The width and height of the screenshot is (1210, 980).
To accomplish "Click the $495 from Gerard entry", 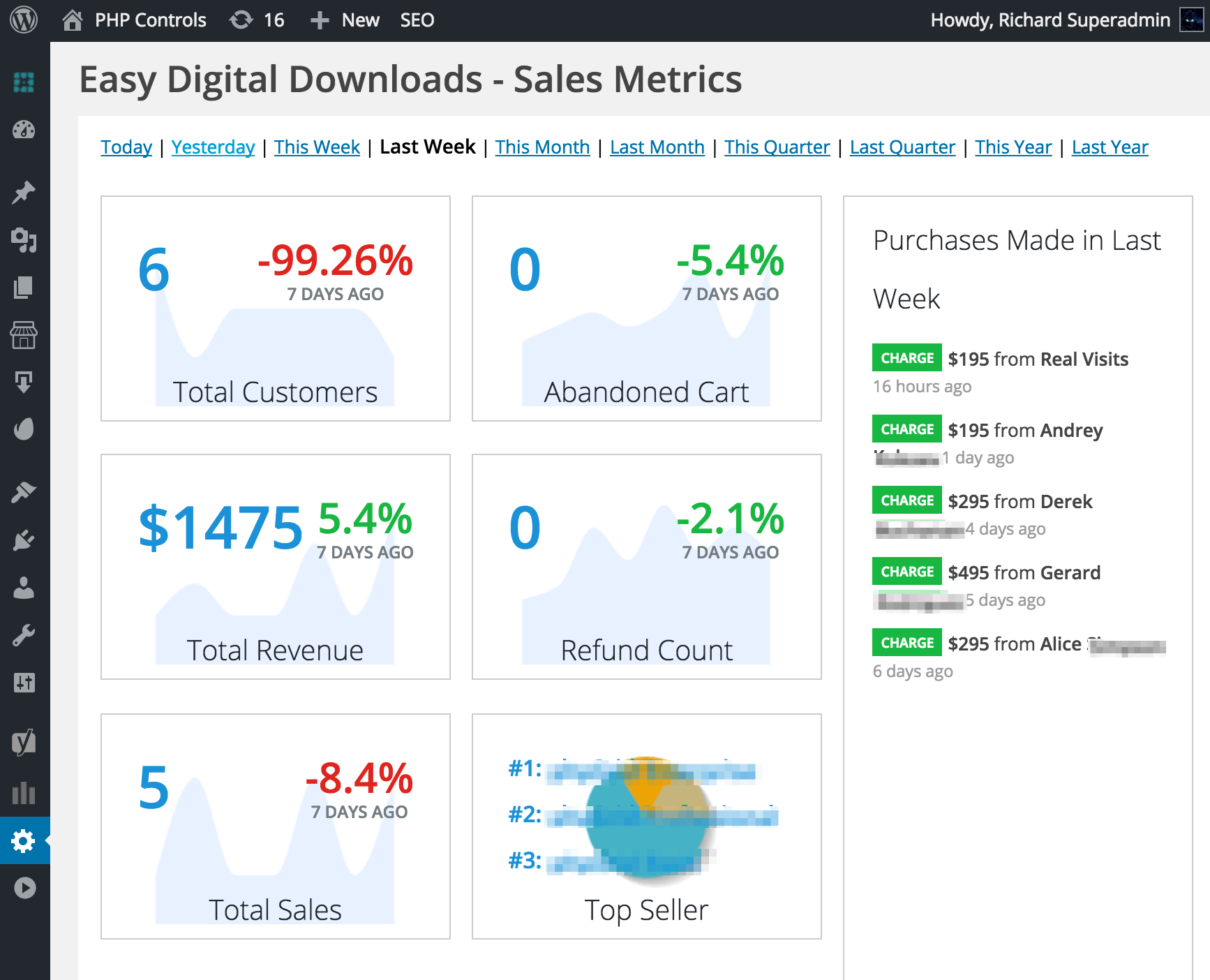I will coord(1024,573).
